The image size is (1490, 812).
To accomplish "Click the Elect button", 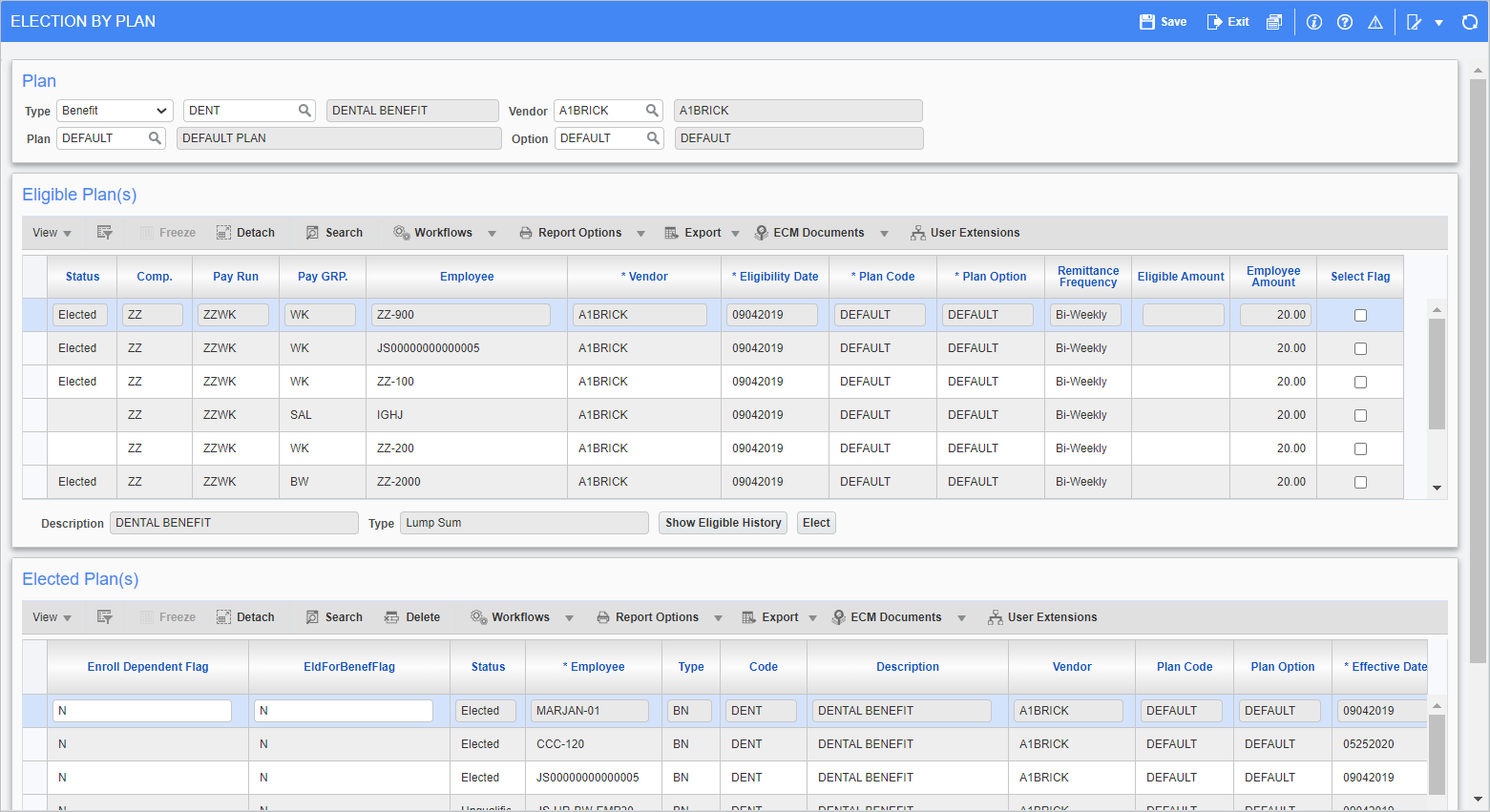I will coord(816,523).
